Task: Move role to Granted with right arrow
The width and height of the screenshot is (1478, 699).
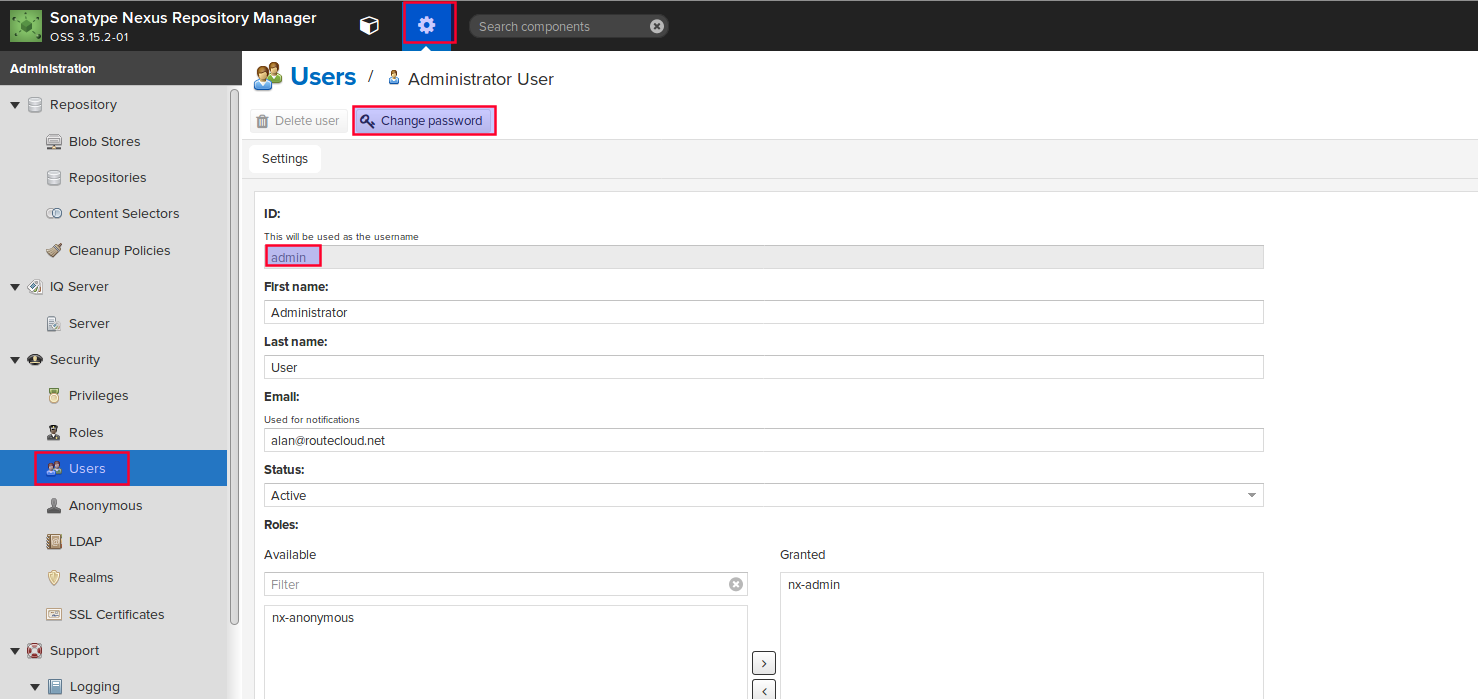Action: pos(763,663)
